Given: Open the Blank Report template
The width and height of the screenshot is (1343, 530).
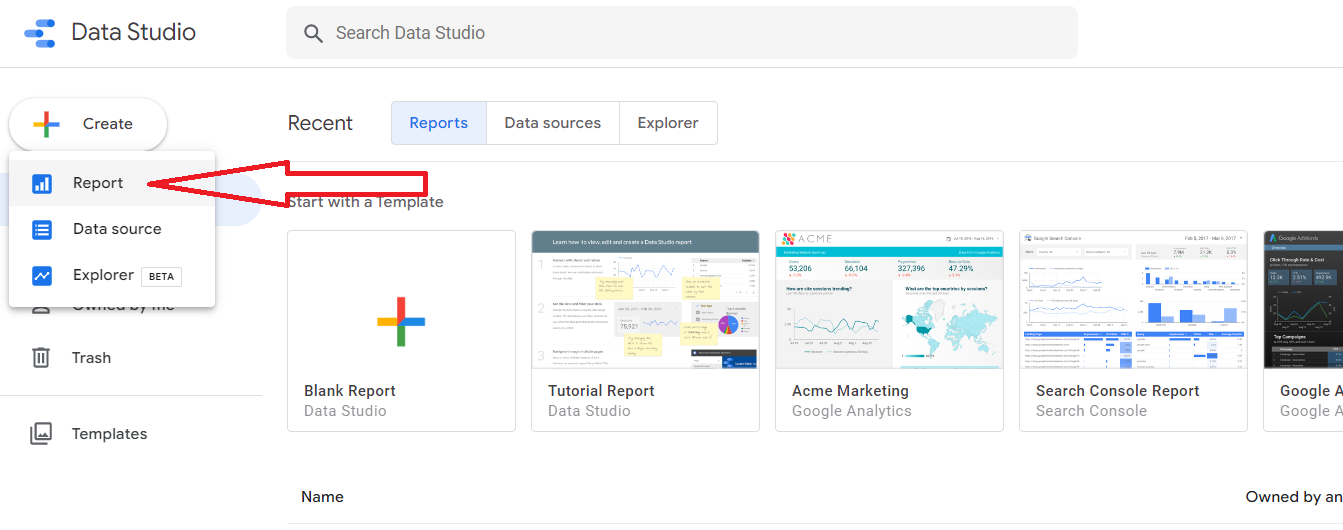Looking at the screenshot, I should coord(401,330).
